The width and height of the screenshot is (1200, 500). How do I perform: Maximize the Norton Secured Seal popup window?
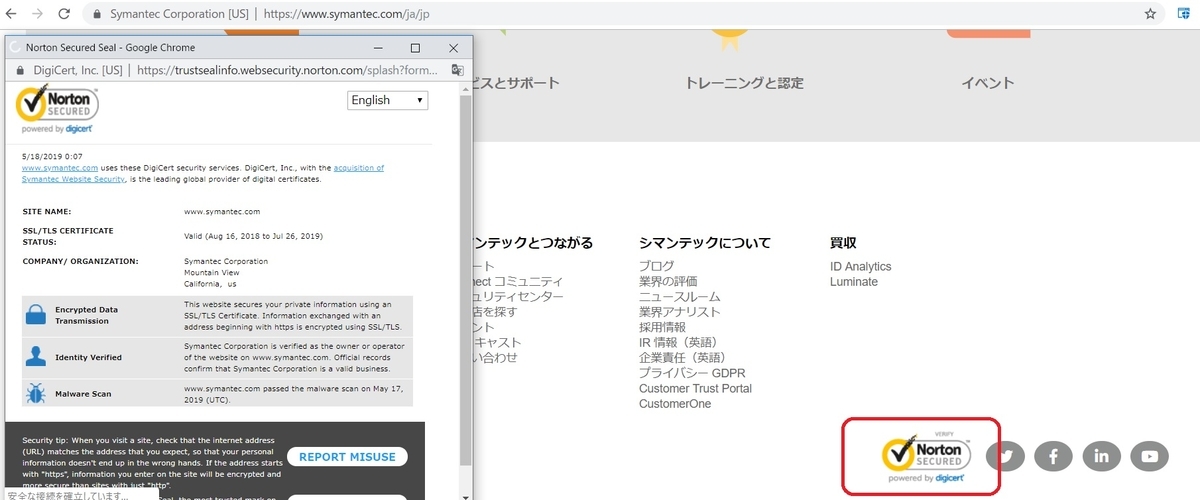(x=415, y=48)
